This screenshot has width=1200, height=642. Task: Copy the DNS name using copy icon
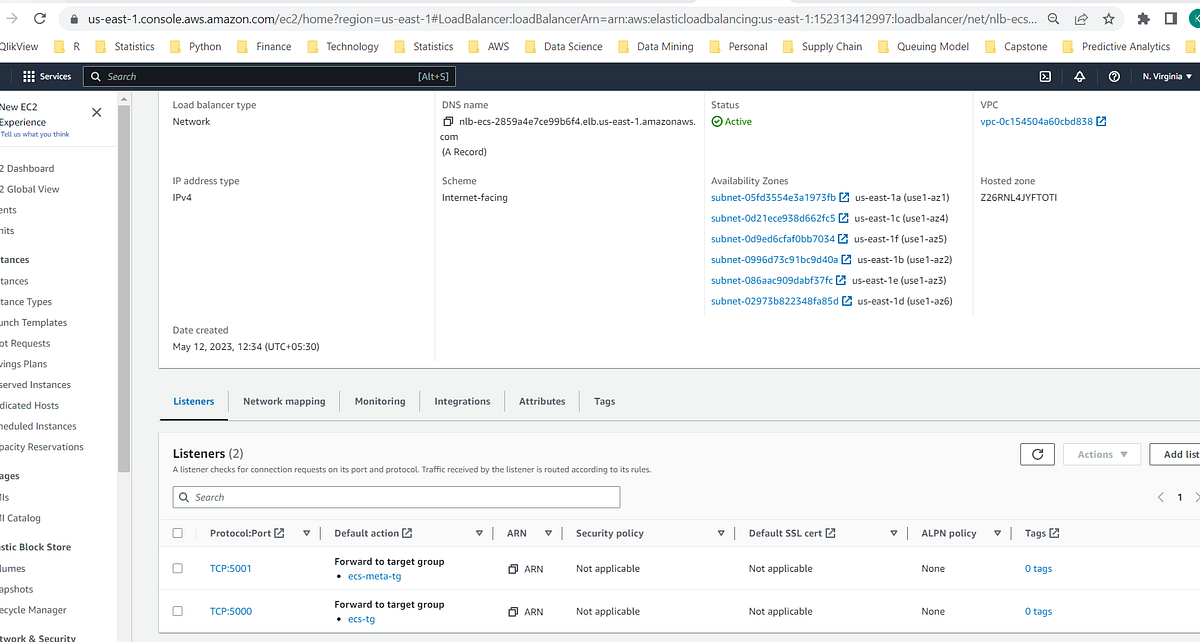(x=447, y=121)
